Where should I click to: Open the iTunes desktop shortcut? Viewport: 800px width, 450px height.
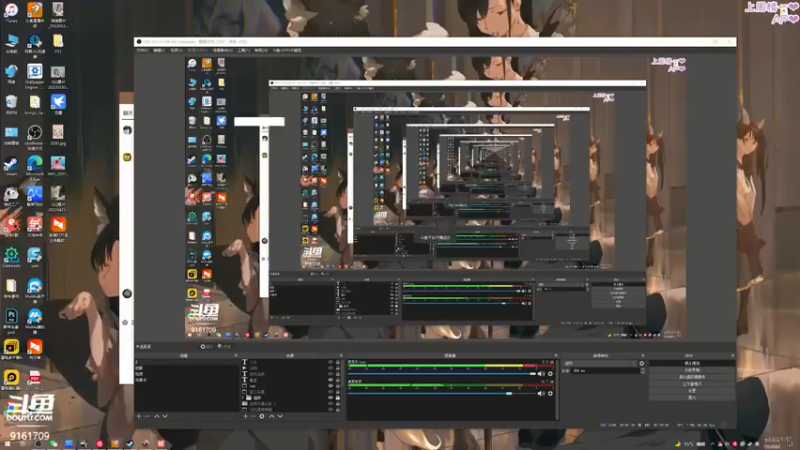[11, 13]
